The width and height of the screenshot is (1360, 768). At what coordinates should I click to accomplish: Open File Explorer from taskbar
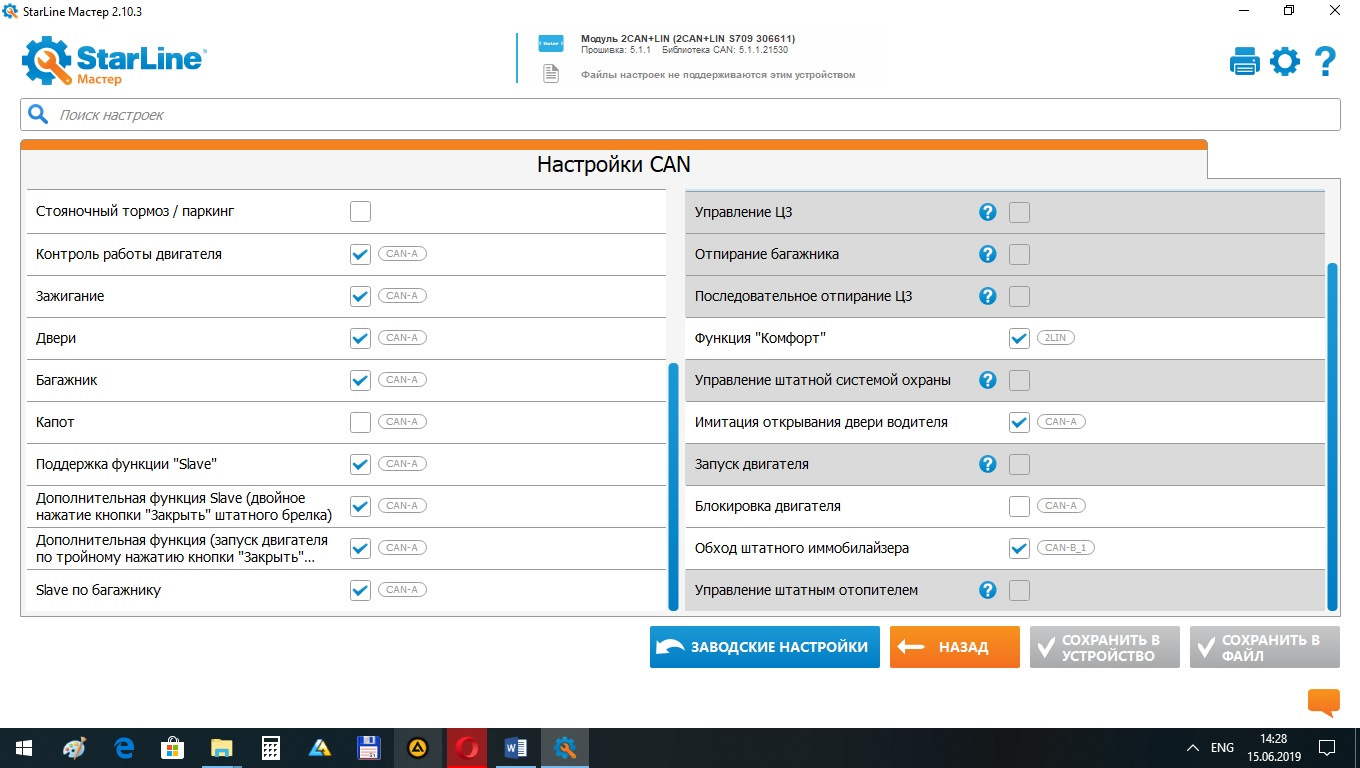[x=222, y=748]
